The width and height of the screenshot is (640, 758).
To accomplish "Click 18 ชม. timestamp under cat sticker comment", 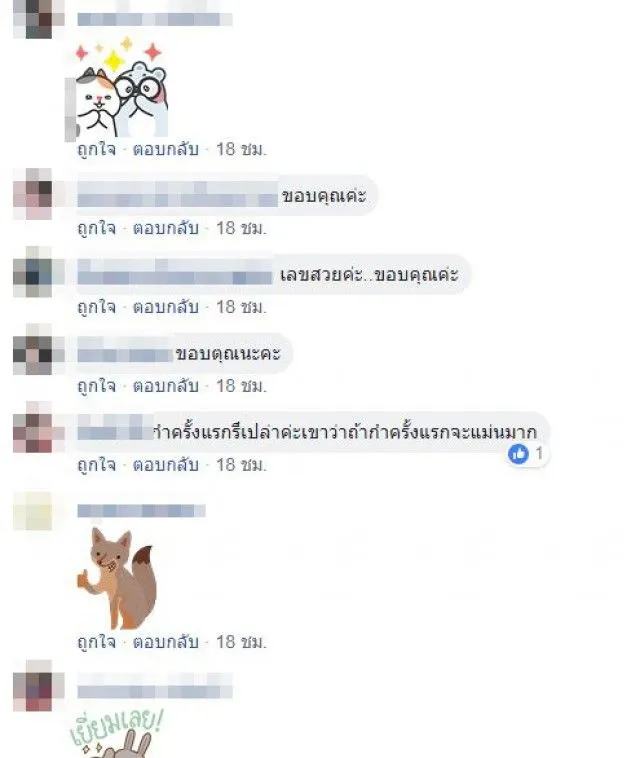I will pyautogui.click(x=241, y=149).
